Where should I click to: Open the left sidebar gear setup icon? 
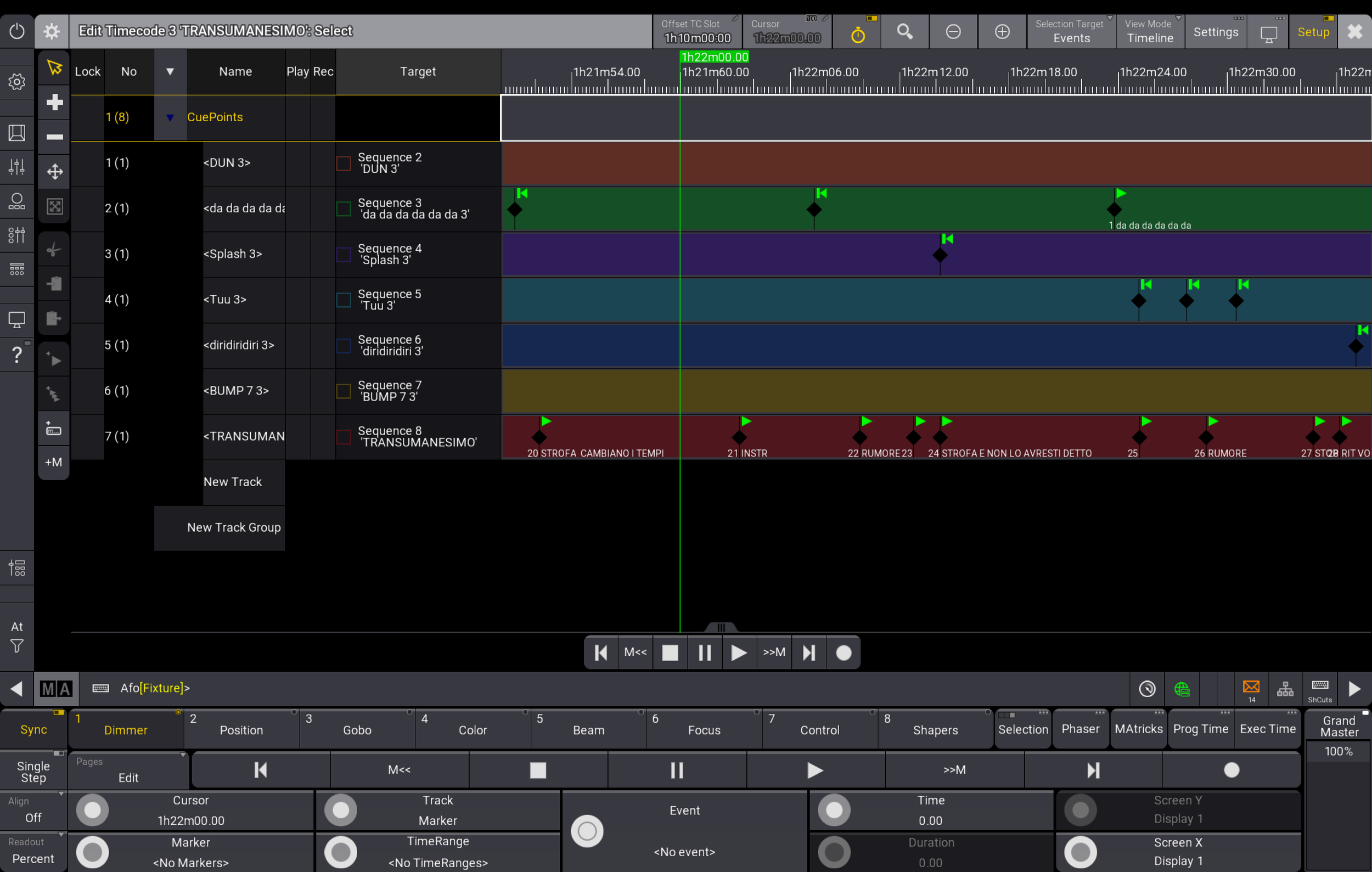pyautogui.click(x=16, y=81)
